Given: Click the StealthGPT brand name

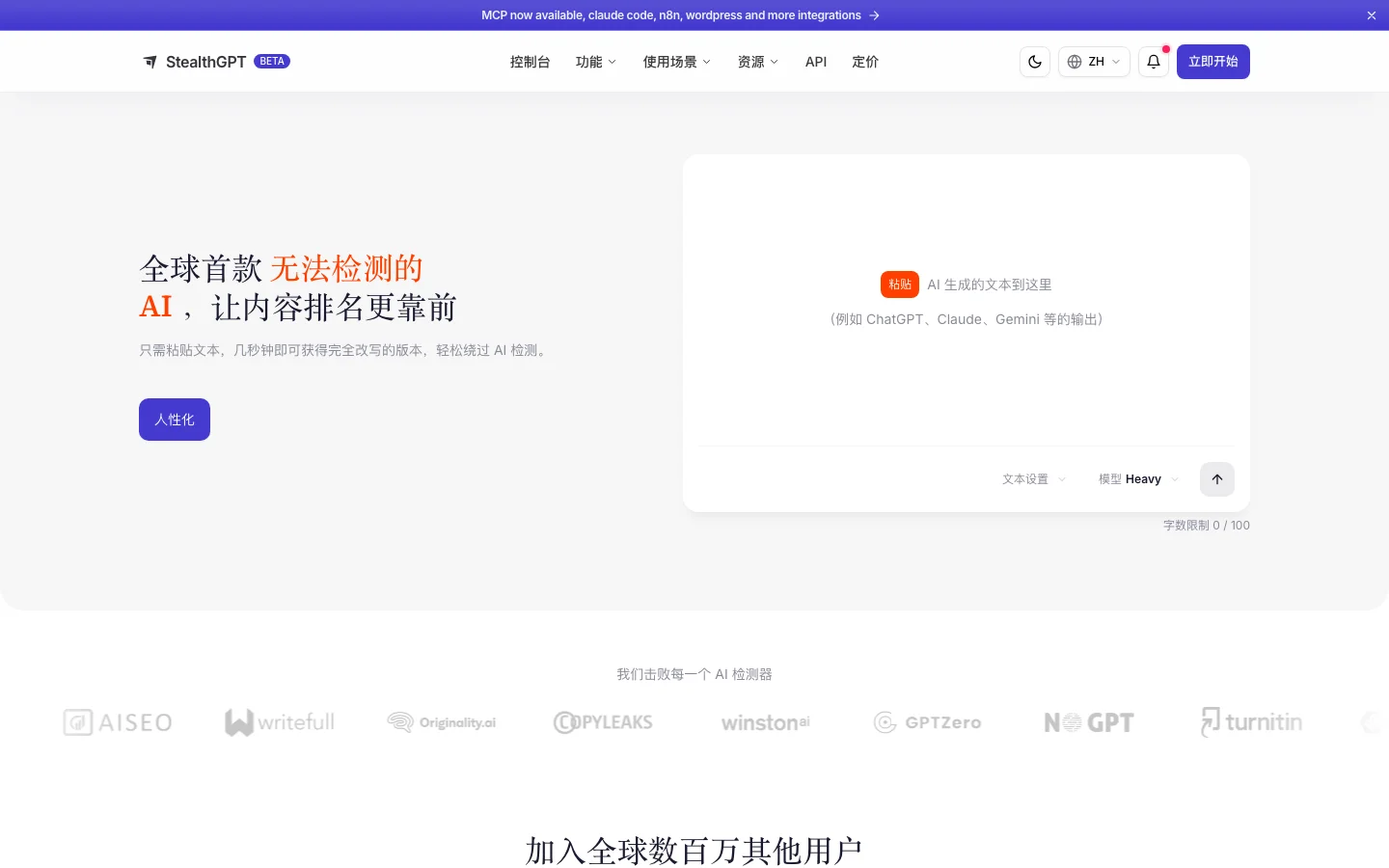Looking at the screenshot, I should click(x=205, y=62).
